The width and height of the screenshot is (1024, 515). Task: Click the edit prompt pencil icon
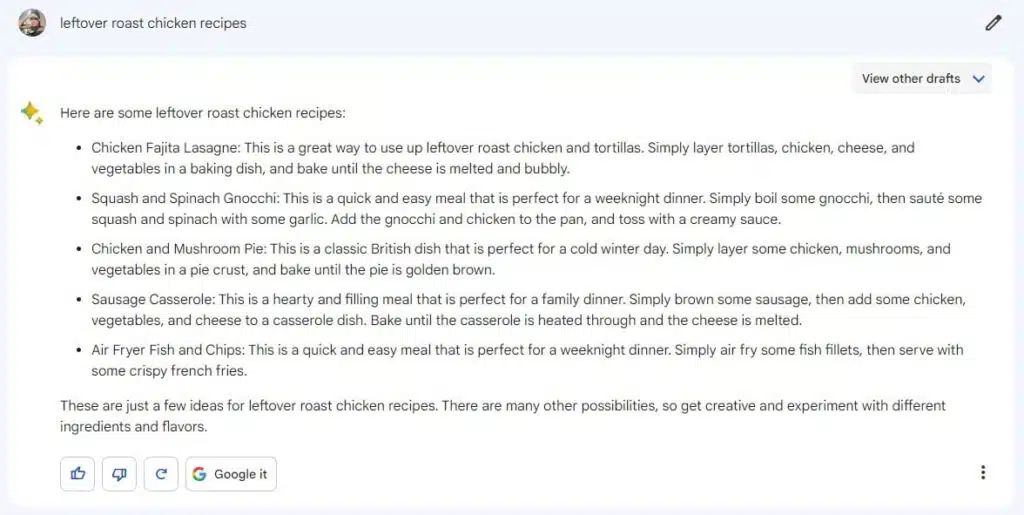[992, 22]
